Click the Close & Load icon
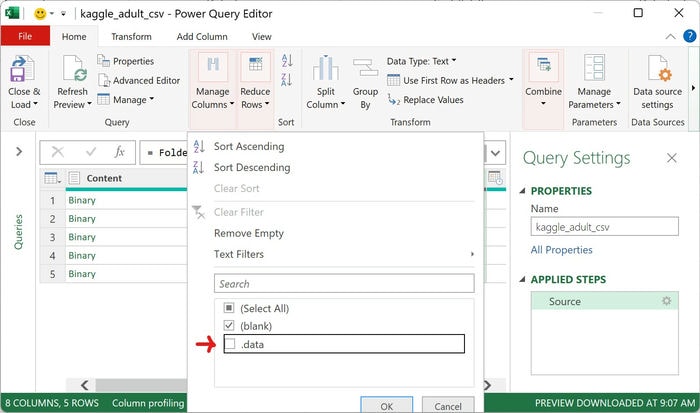The height and width of the screenshot is (413, 700). point(22,68)
